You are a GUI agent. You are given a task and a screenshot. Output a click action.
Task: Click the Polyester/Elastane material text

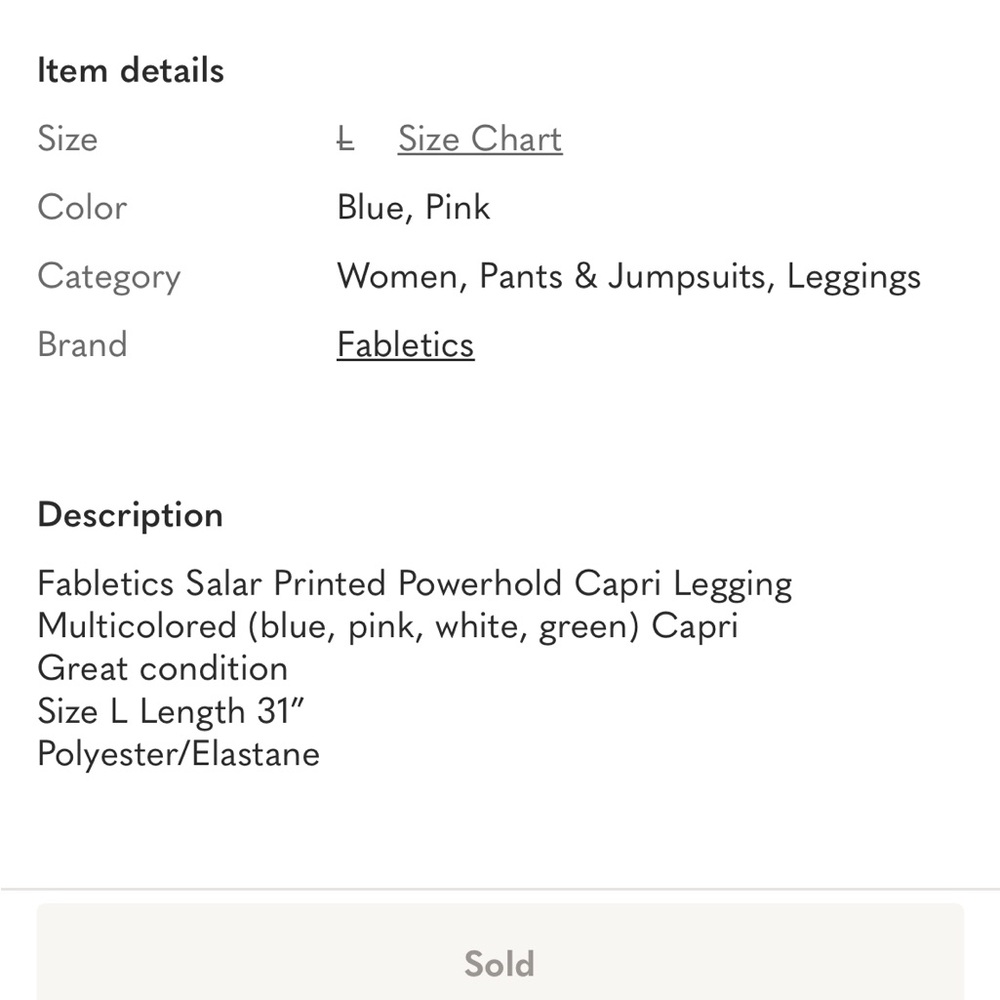(178, 754)
